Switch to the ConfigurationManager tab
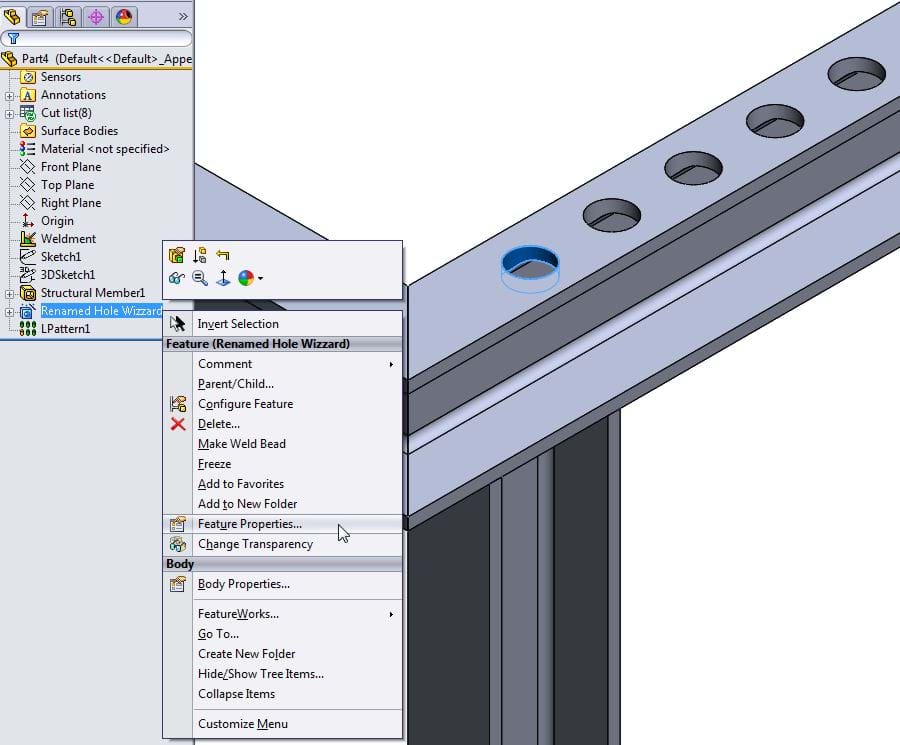 (68, 16)
